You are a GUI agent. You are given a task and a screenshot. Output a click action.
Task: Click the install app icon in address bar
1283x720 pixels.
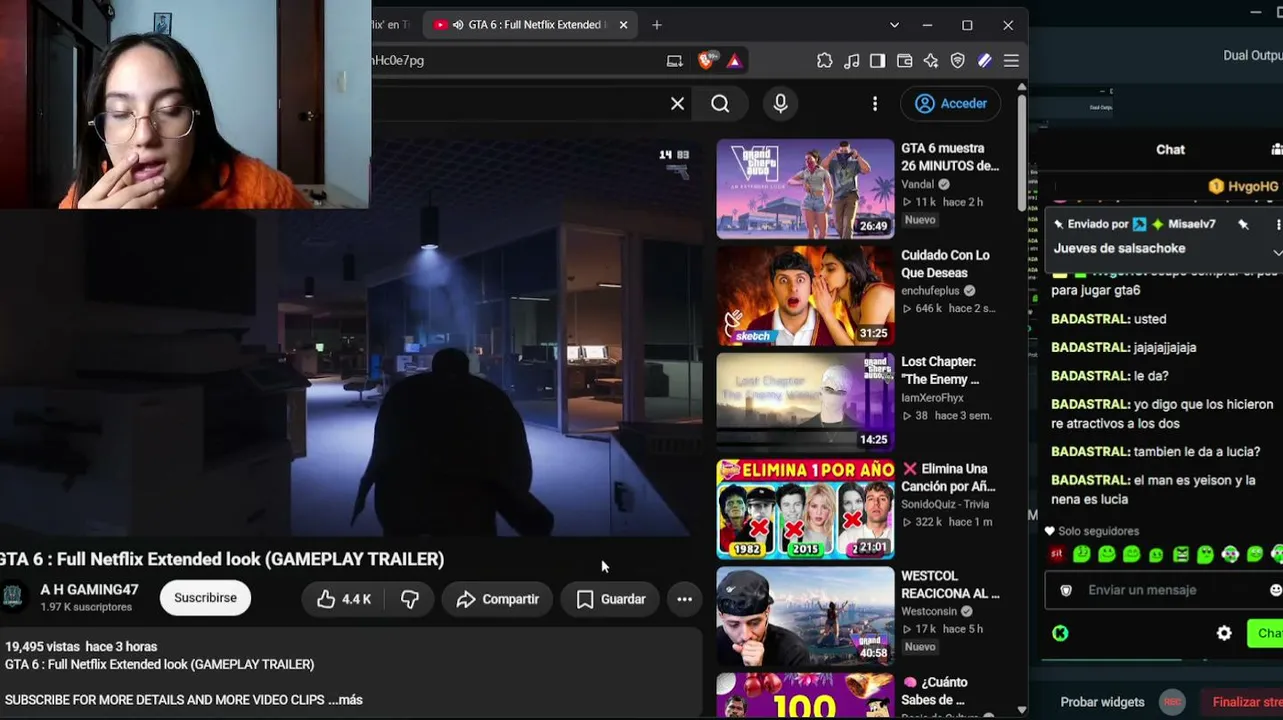pyautogui.click(x=675, y=61)
